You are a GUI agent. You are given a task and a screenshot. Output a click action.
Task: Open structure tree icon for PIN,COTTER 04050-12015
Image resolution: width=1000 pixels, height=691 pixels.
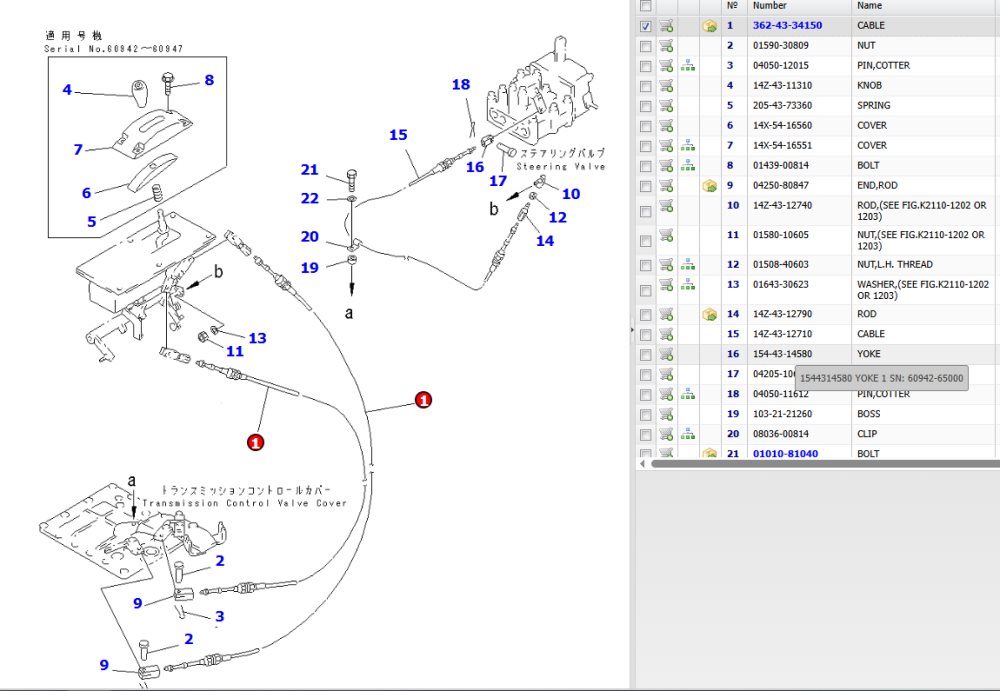688,65
